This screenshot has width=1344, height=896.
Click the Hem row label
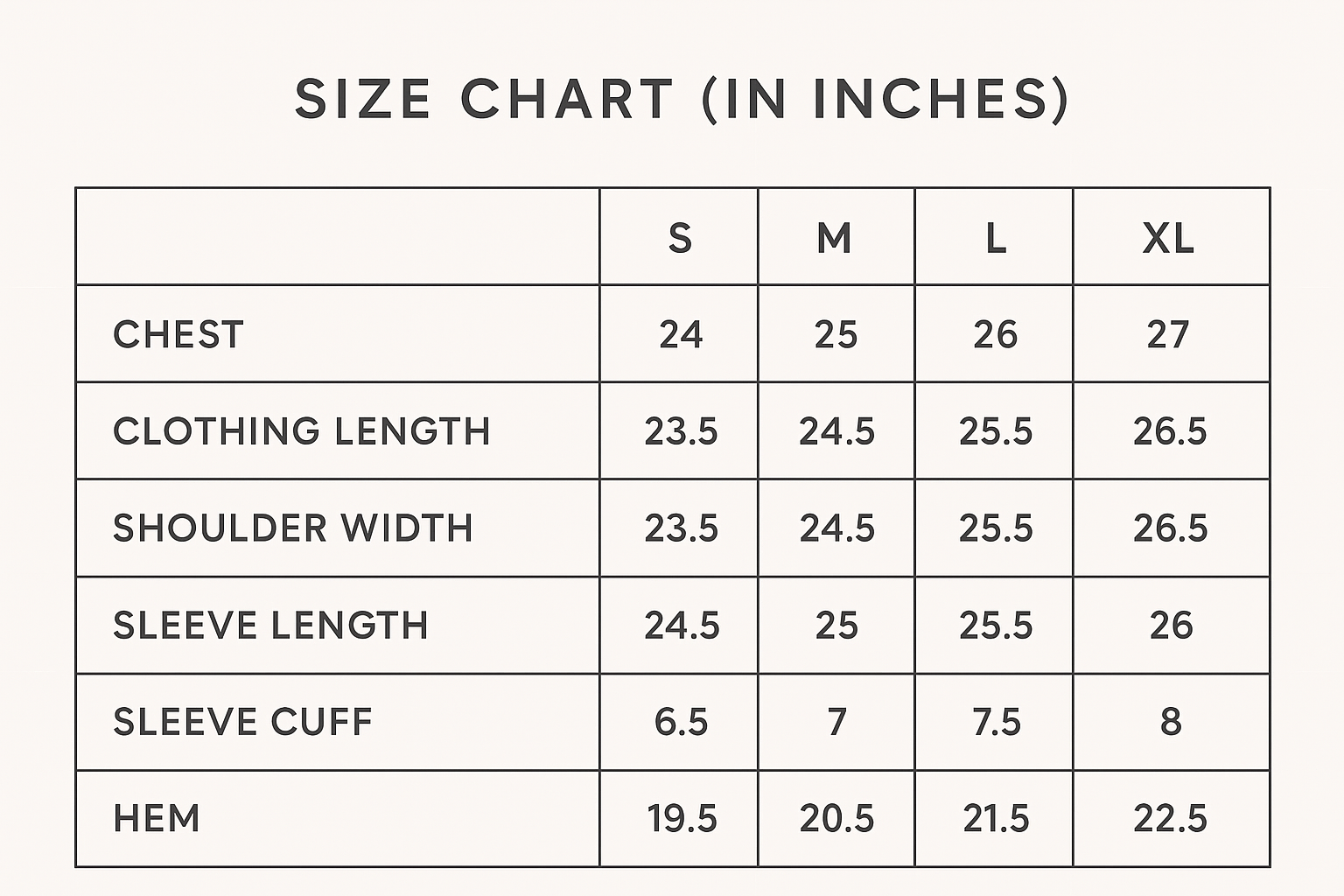157,819
